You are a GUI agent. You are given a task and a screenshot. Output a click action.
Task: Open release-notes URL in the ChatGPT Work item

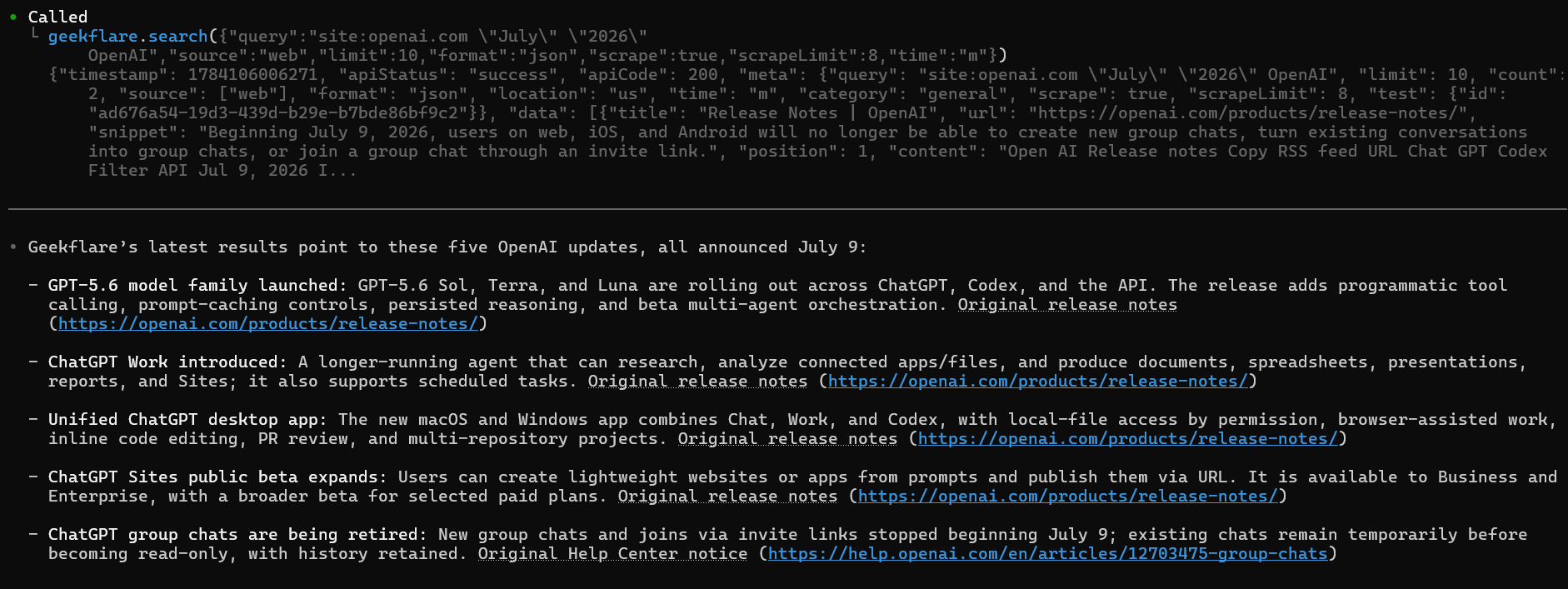pyautogui.click(x=1038, y=382)
